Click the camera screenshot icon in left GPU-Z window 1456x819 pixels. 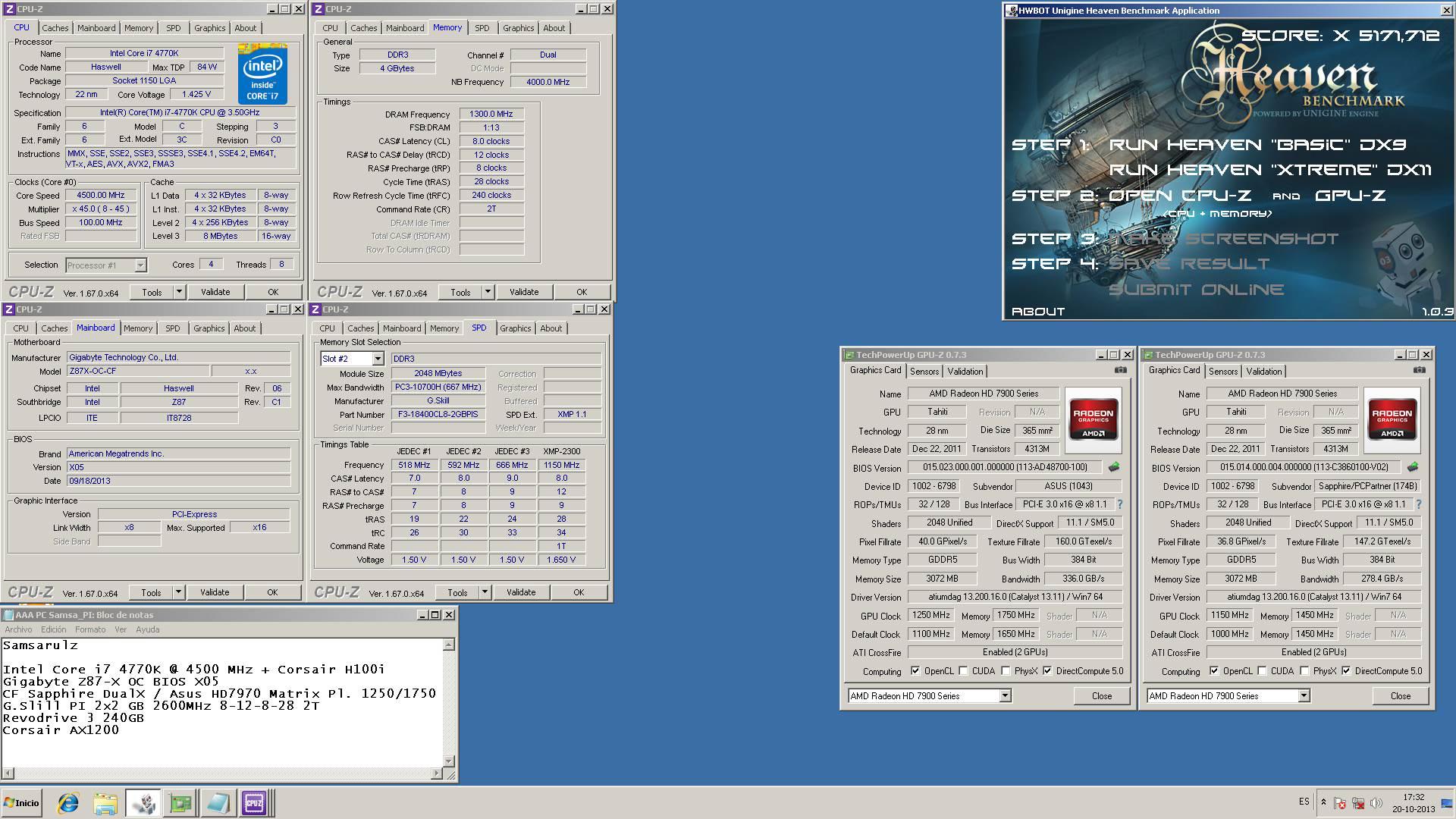click(x=1120, y=370)
